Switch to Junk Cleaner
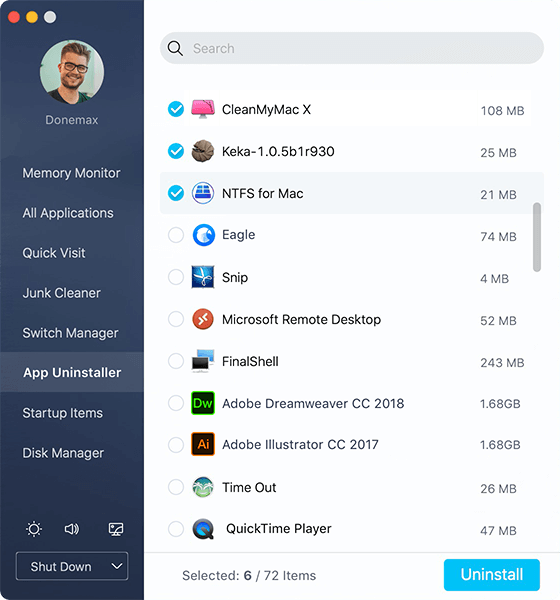Viewport: 560px width, 600px height. pyautogui.click(x=62, y=293)
